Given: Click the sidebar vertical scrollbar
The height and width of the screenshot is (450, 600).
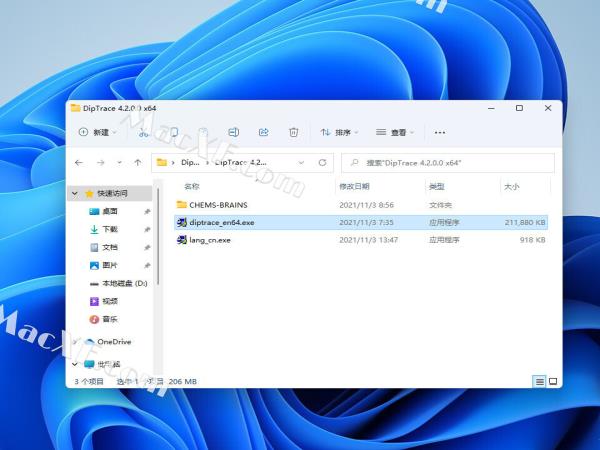Looking at the screenshot, I should click(x=158, y=235).
